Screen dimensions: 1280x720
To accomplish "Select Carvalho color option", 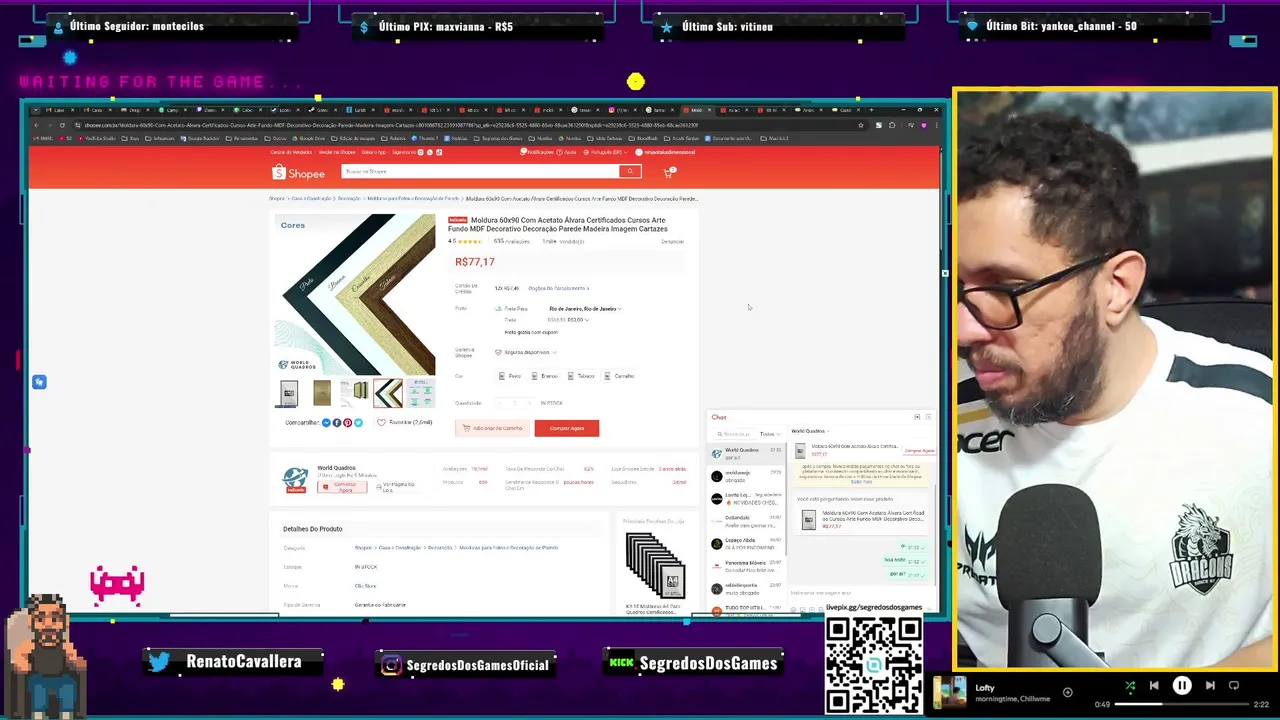I will click(x=620, y=376).
